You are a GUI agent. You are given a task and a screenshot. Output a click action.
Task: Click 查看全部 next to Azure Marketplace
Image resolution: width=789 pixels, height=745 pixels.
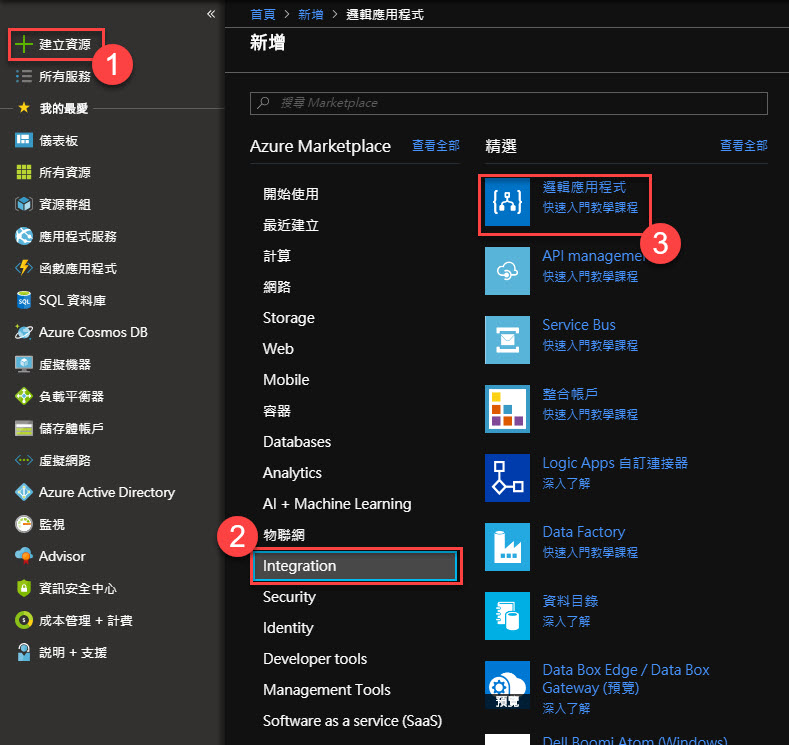tap(436, 146)
